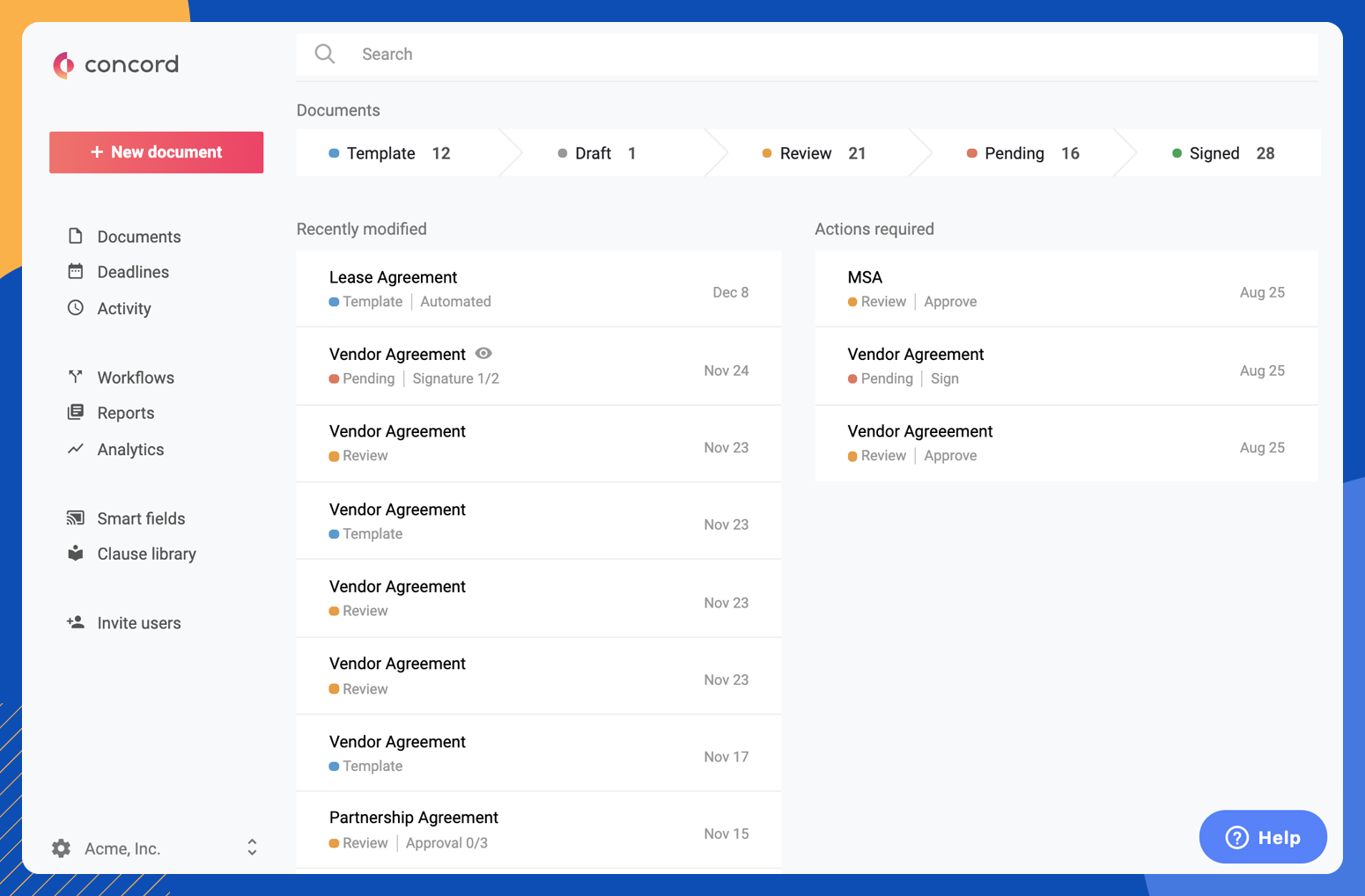Open the Workflows section icon
This screenshot has width=1365, height=896.
point(76,377)
